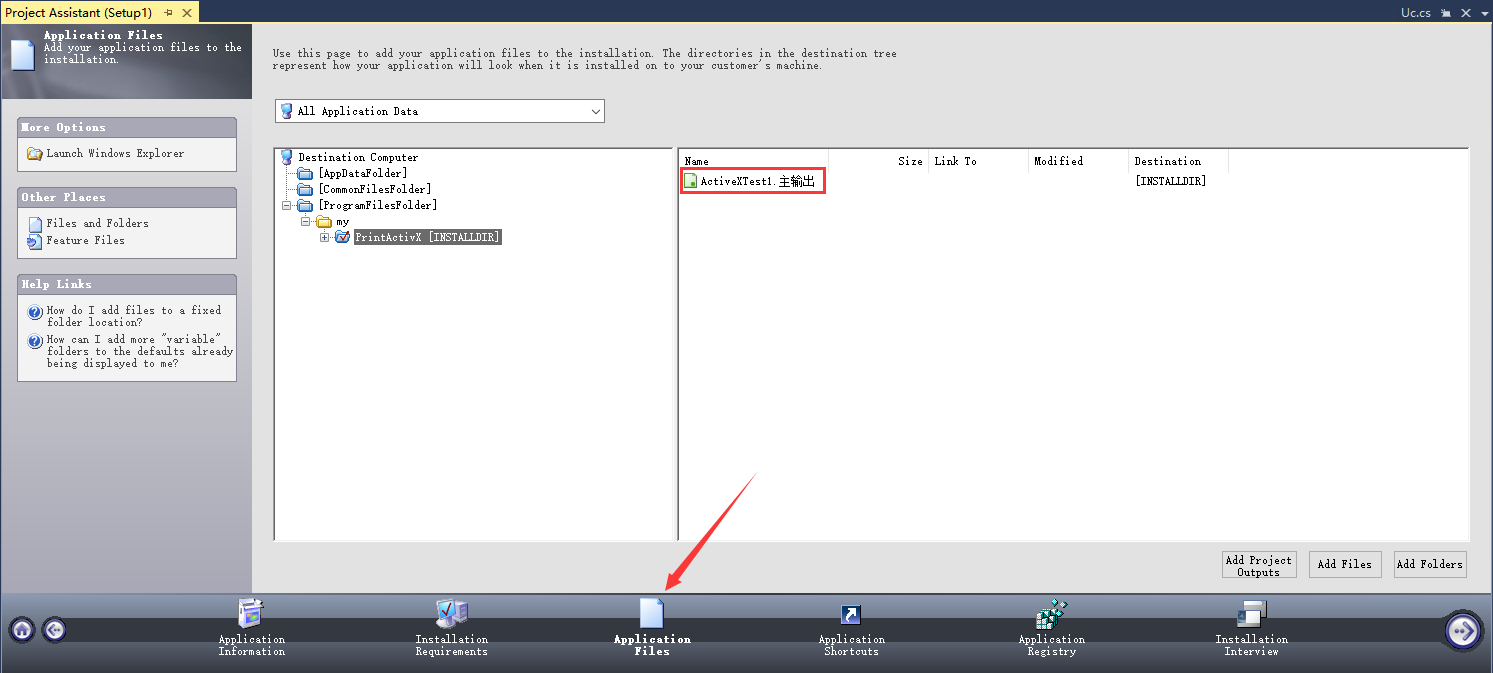Screen dimensions: 1493x673
Task: Click the [AppDataFolder] folder icon
Action: tap(305, 174)
